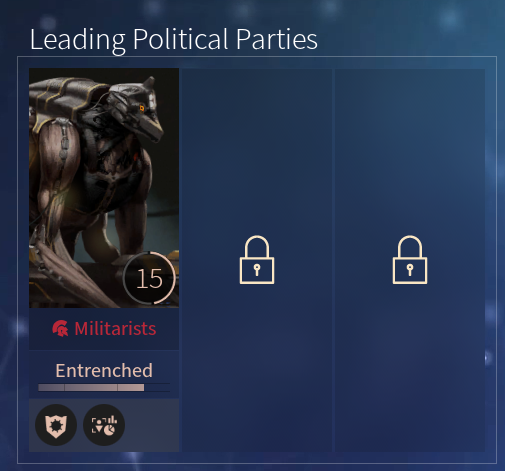
Task: Click the creature's armored shoulder plate
Action: [x=67, y=97]
